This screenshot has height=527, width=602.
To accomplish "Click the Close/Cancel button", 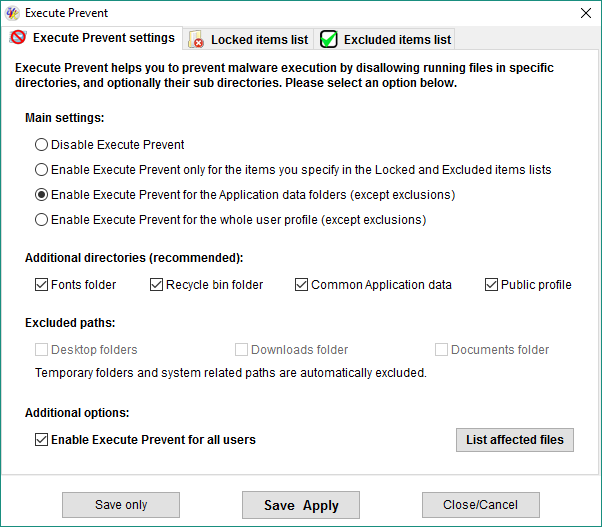I will 481,505.
